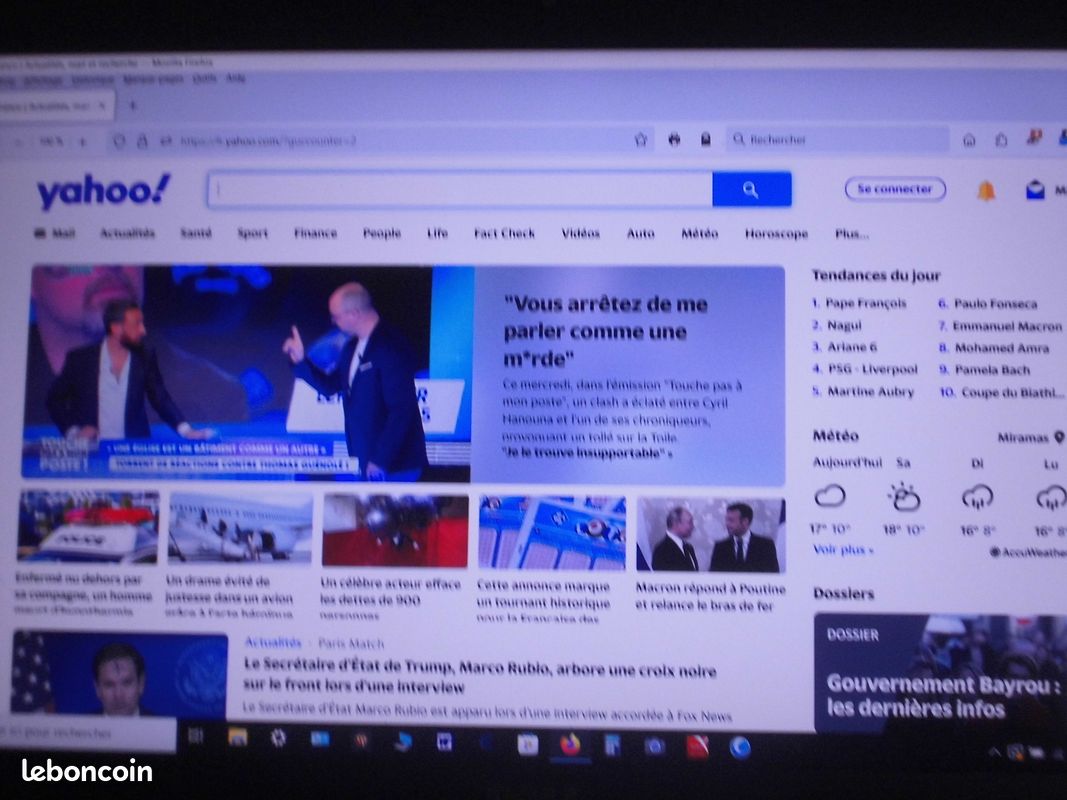This screenshot has width=1067, height=800.
Task: Open the Historique menu
Action: tap(93, 80)
